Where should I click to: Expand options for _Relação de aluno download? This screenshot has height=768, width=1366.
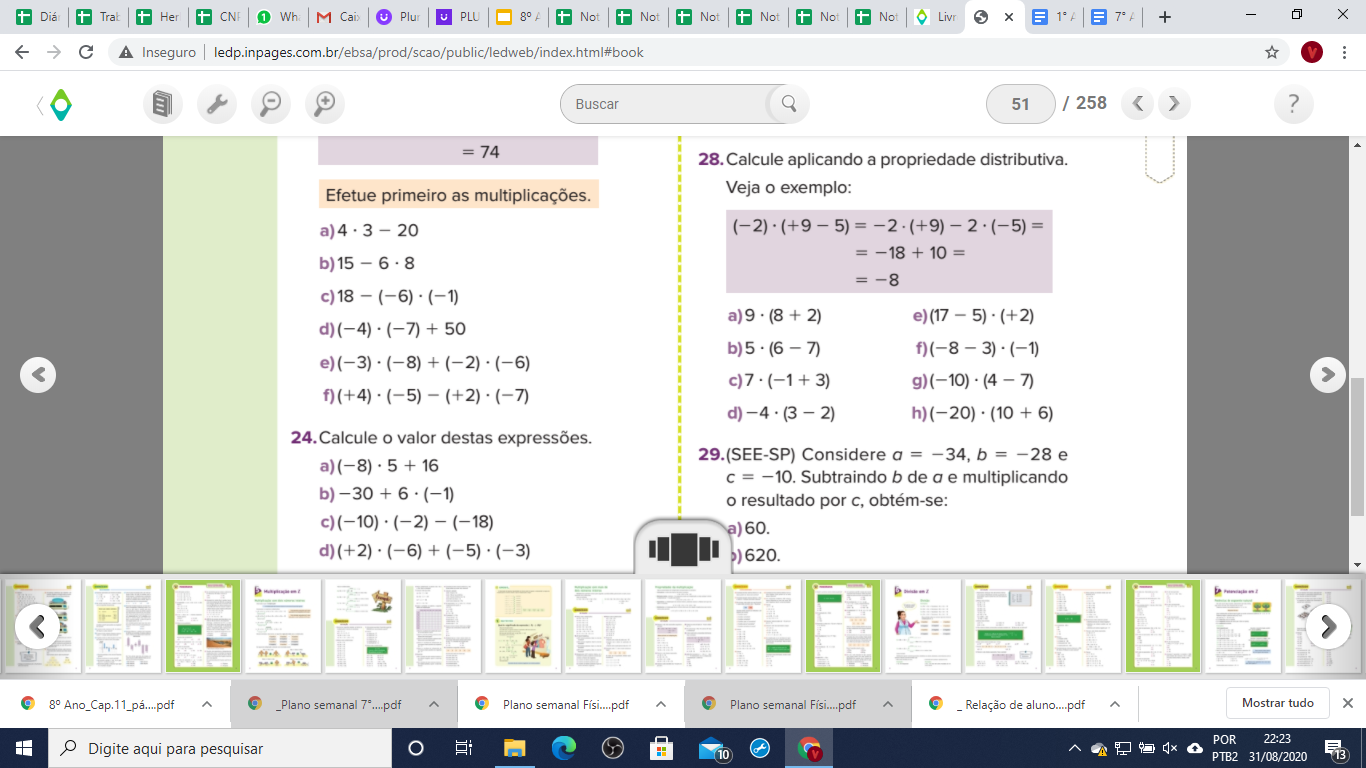1116,704
